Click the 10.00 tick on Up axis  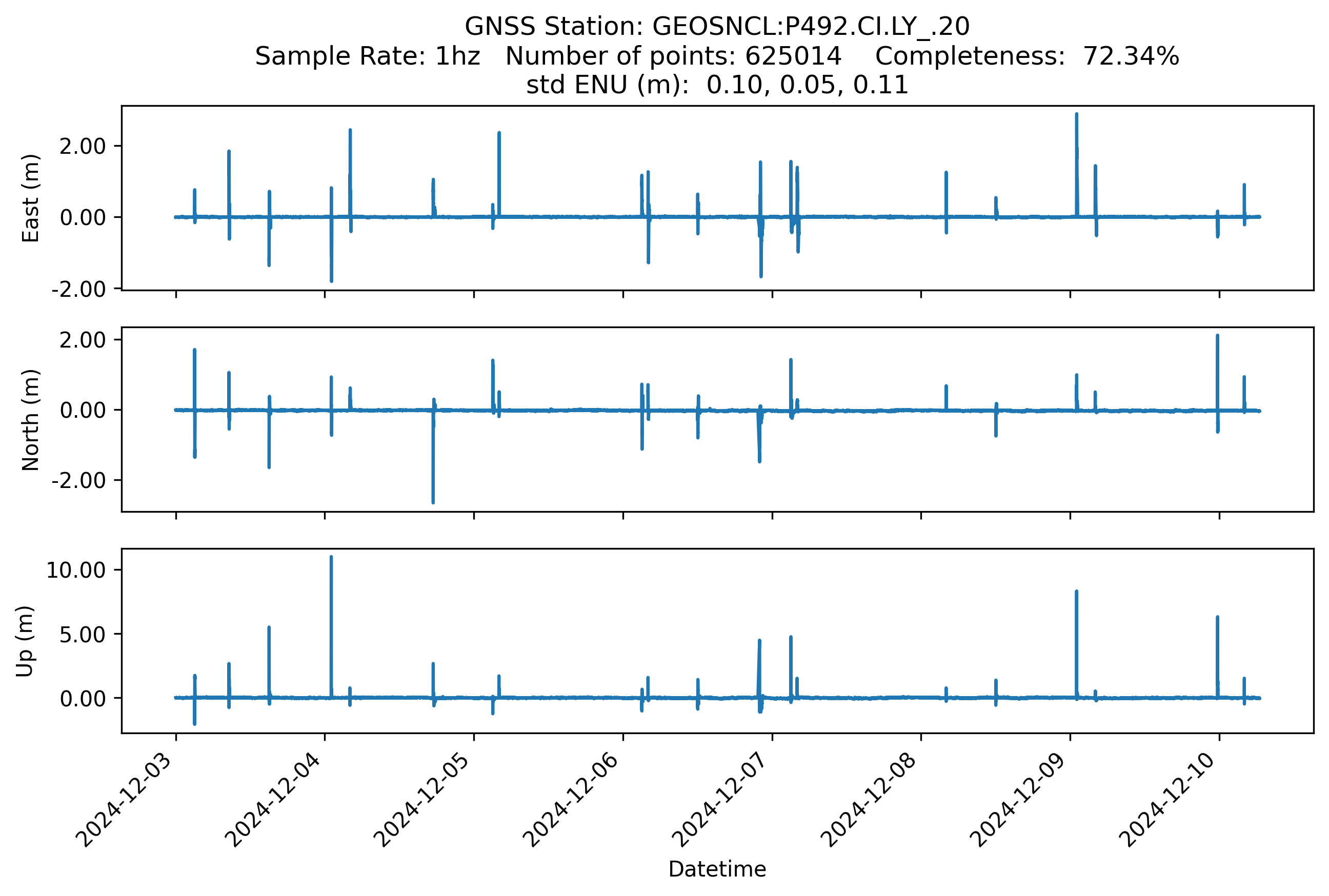[76, 571]
